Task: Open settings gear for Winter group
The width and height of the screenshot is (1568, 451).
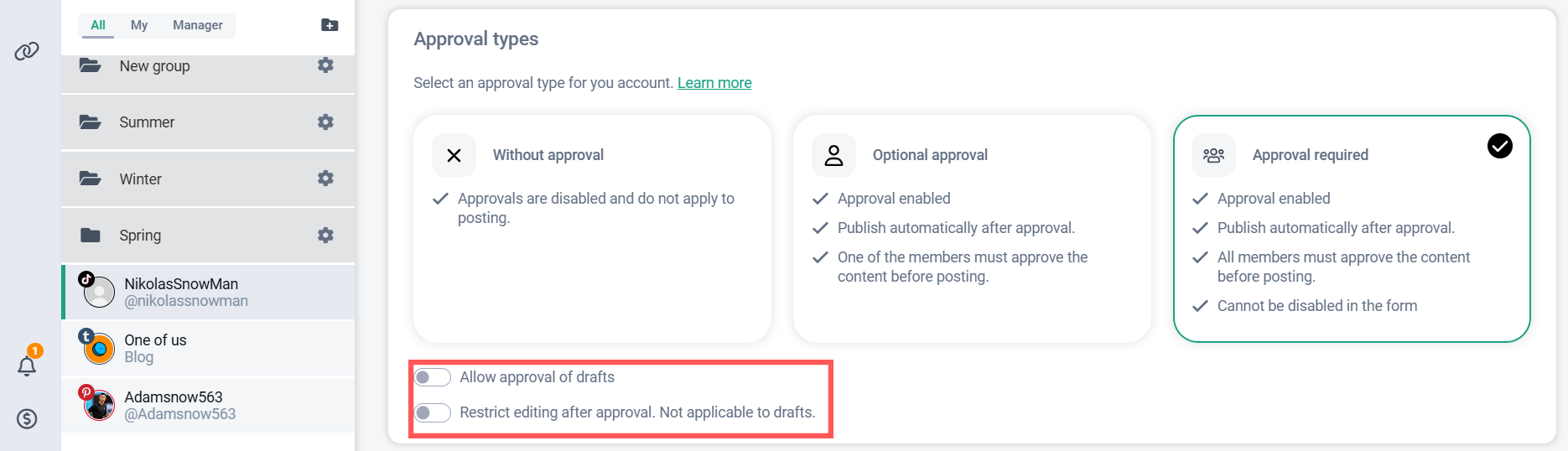Action: click(x=325, y=179)
